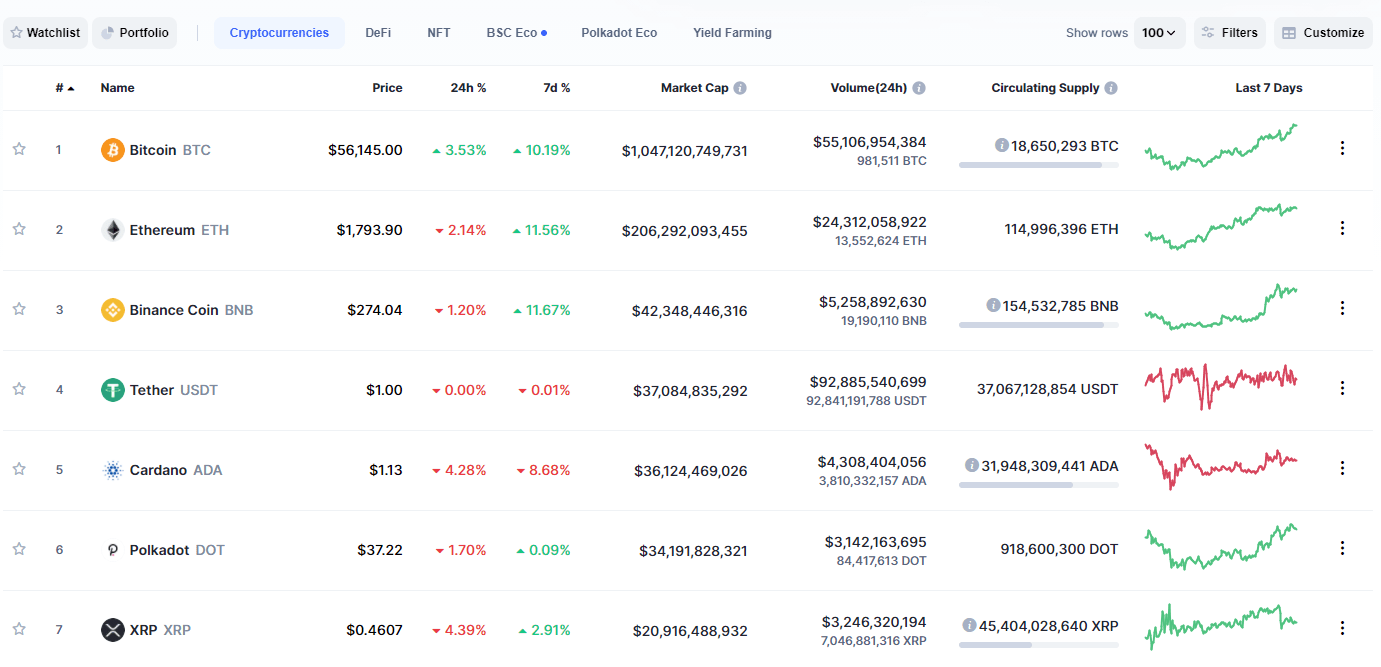The image size is (1381, 667).
Task: Click the Binance Coin logo icon
Action: 113,310
